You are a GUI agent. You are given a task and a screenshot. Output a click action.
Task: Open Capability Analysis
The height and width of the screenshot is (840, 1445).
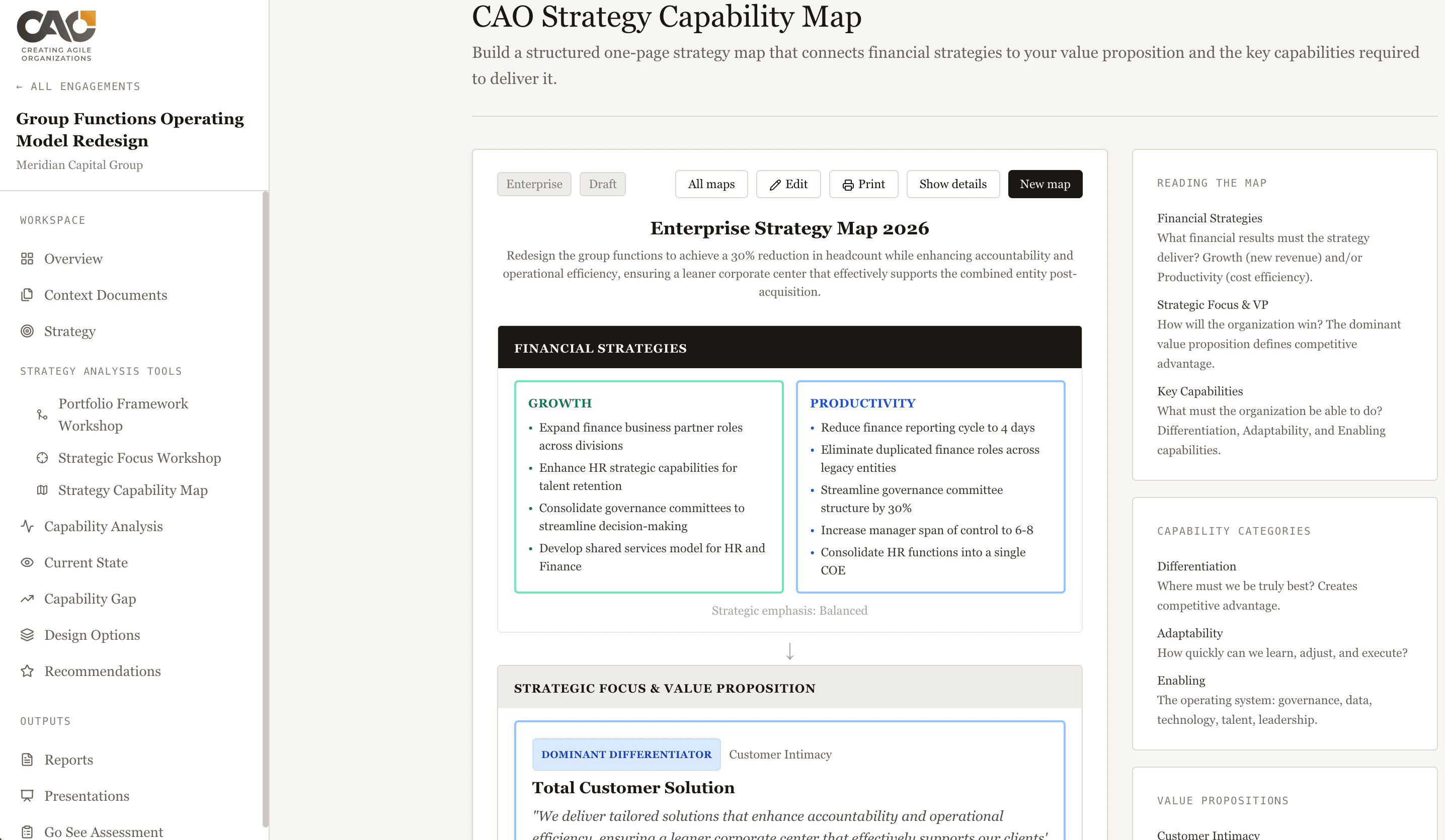[x=103, y=526]
